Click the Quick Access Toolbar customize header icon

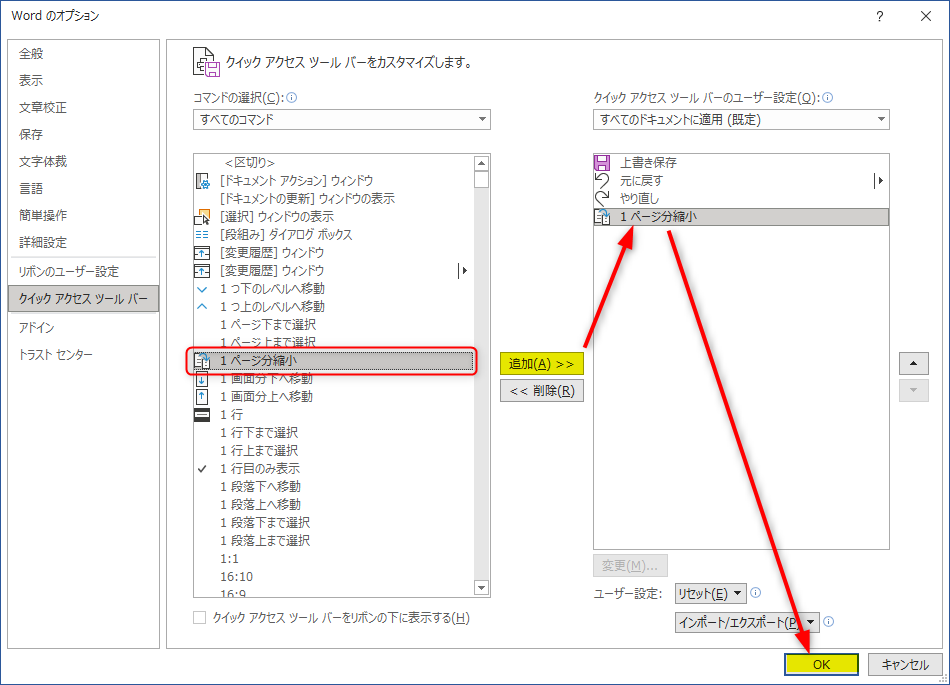point(206,62)
